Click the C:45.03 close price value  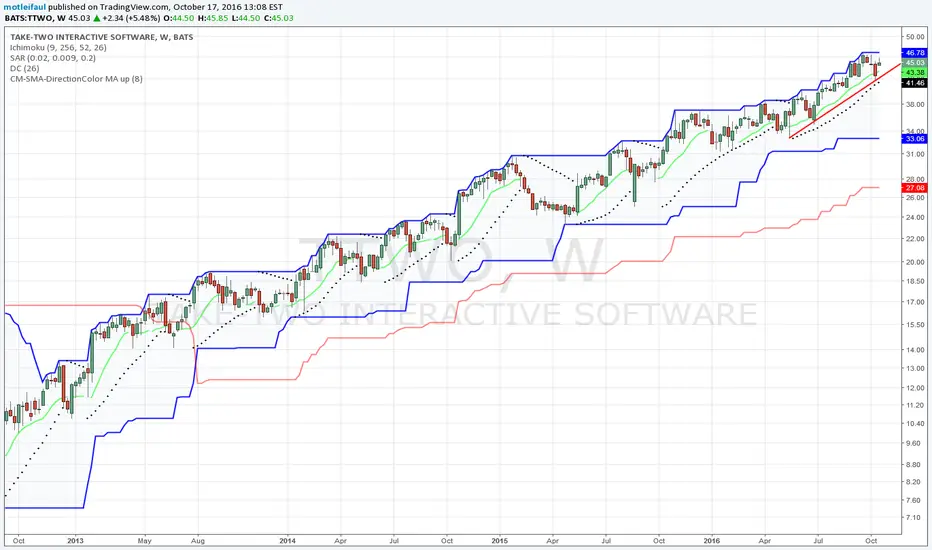pos(278,18)
